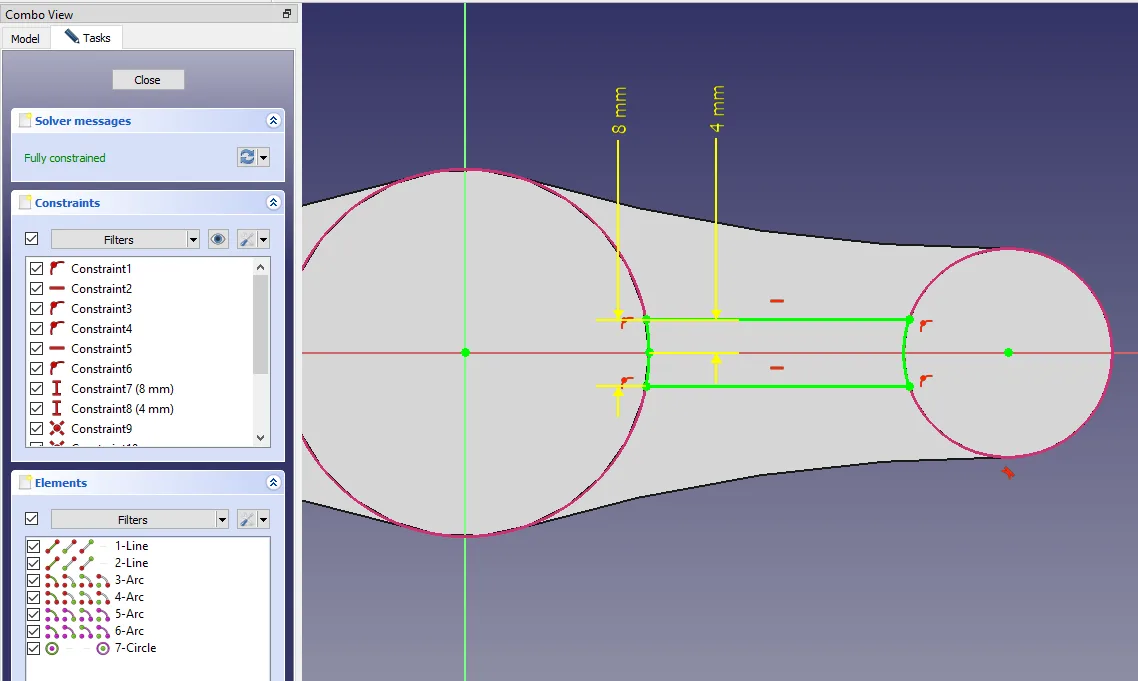This screenshot has width=1138, height=681.
Task: Float the Combo View panel
Action: click(287, 14)
